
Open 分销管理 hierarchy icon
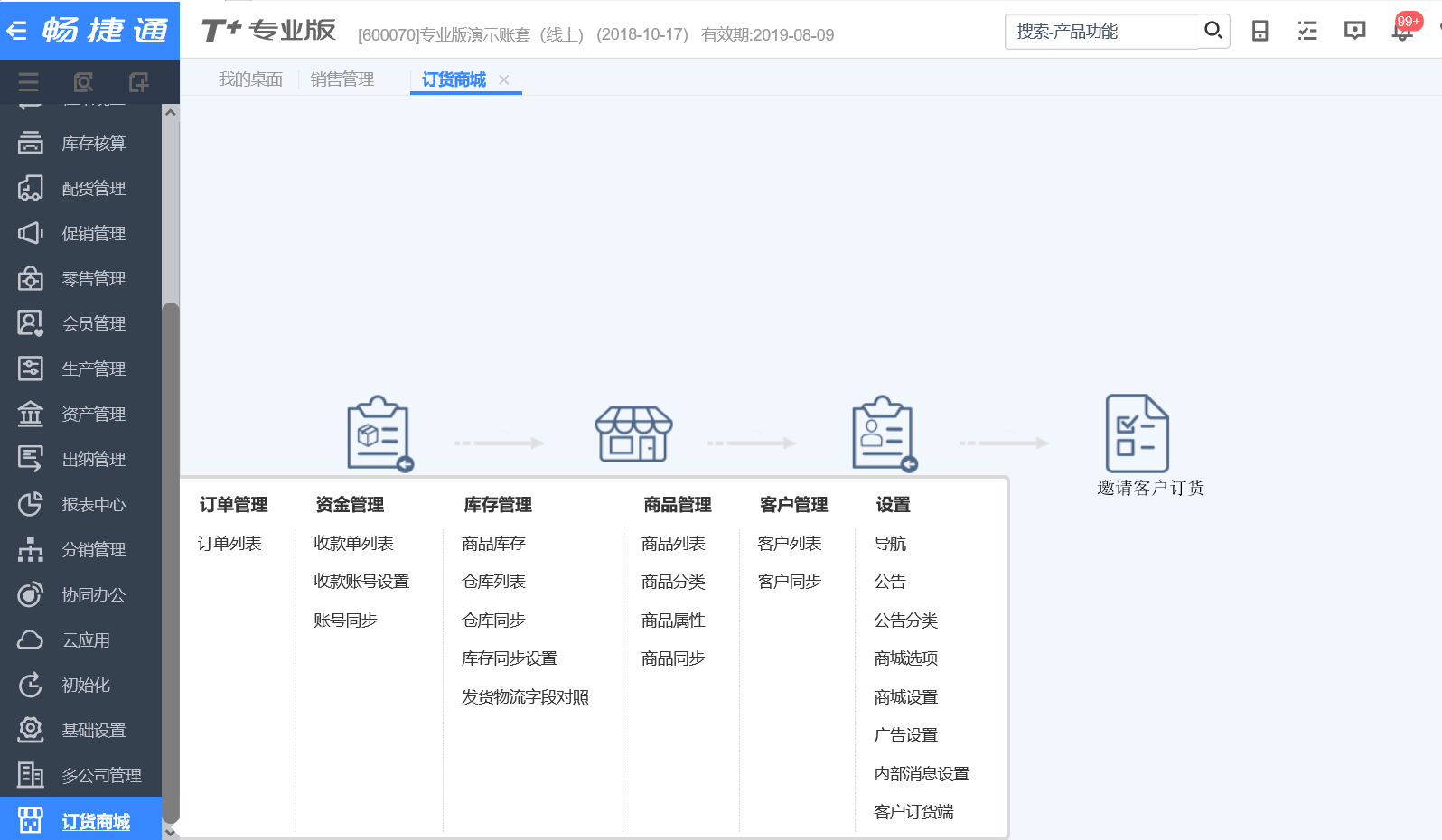[31, 549]
